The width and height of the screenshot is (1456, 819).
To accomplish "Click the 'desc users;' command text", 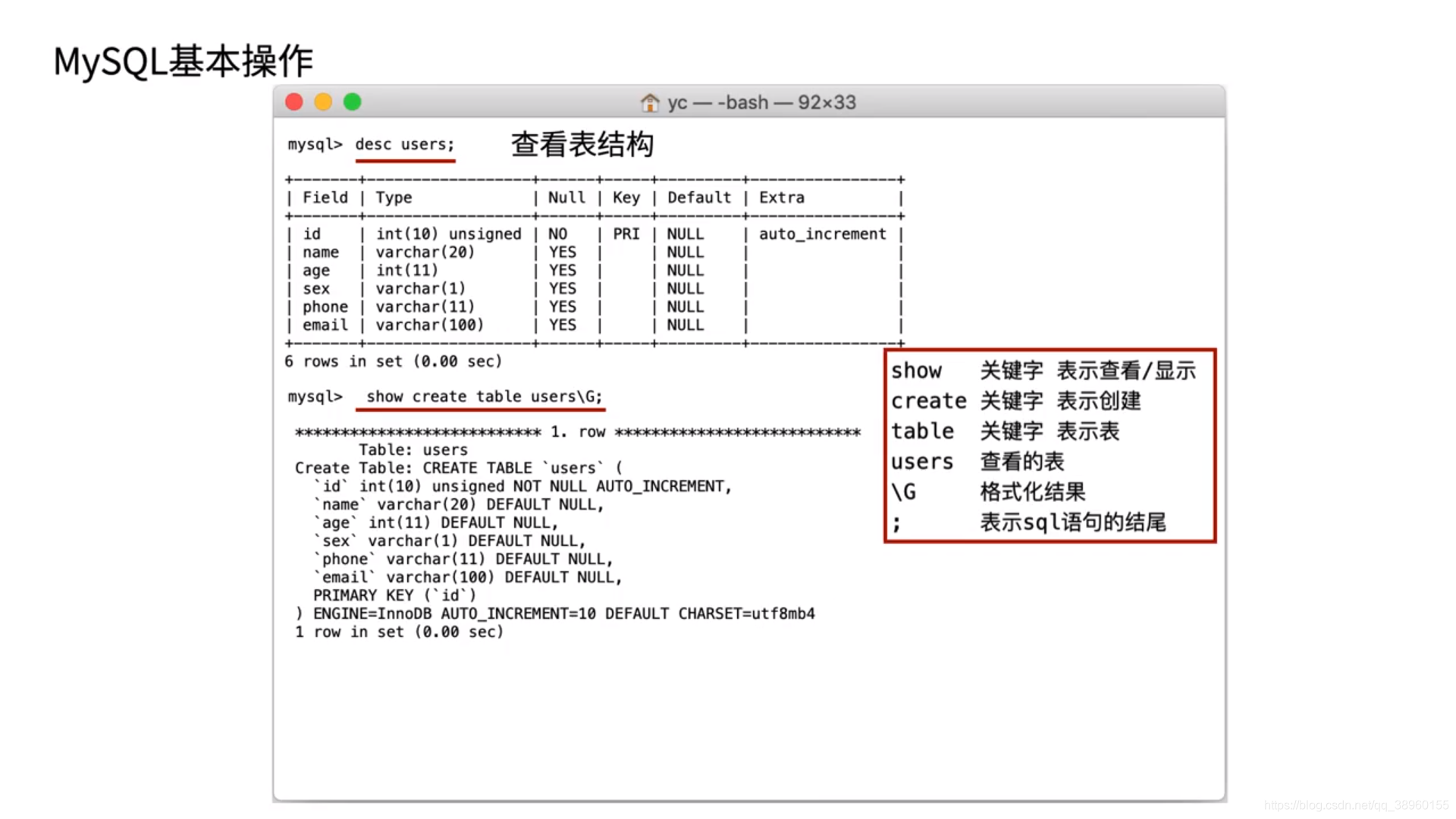I will 404,144.
